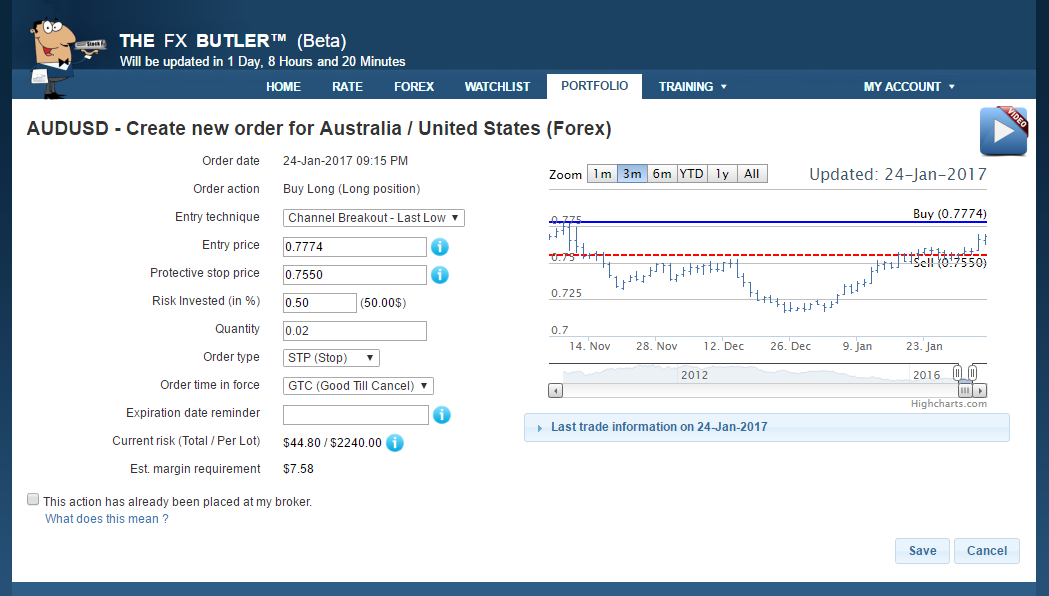Click the '$7.58' margin requirement value
Image resolution: width=1049 pixels, height=596 pixels.
click(298, 469)
